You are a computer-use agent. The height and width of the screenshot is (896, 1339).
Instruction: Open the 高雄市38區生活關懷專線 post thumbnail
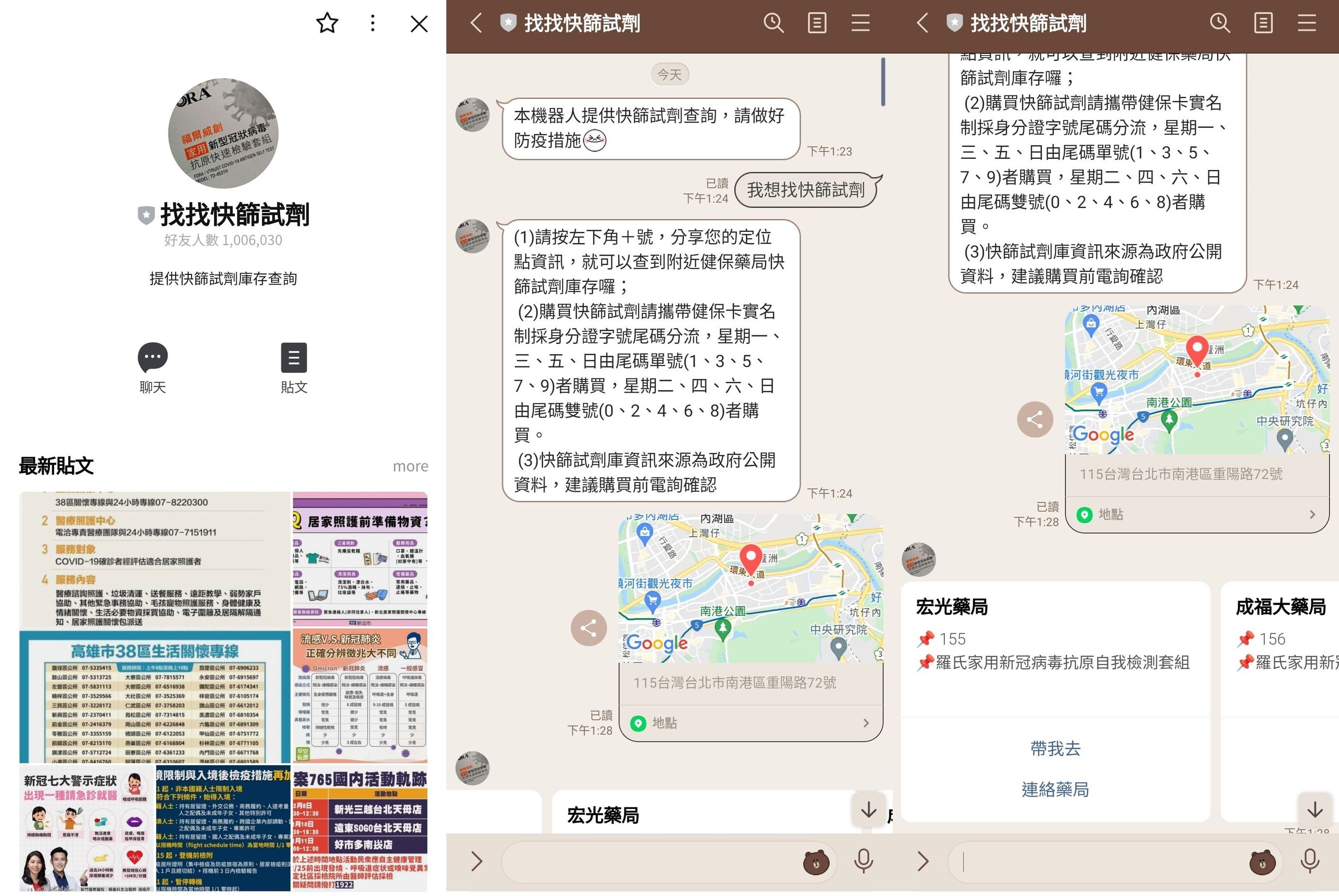(155, 627)
